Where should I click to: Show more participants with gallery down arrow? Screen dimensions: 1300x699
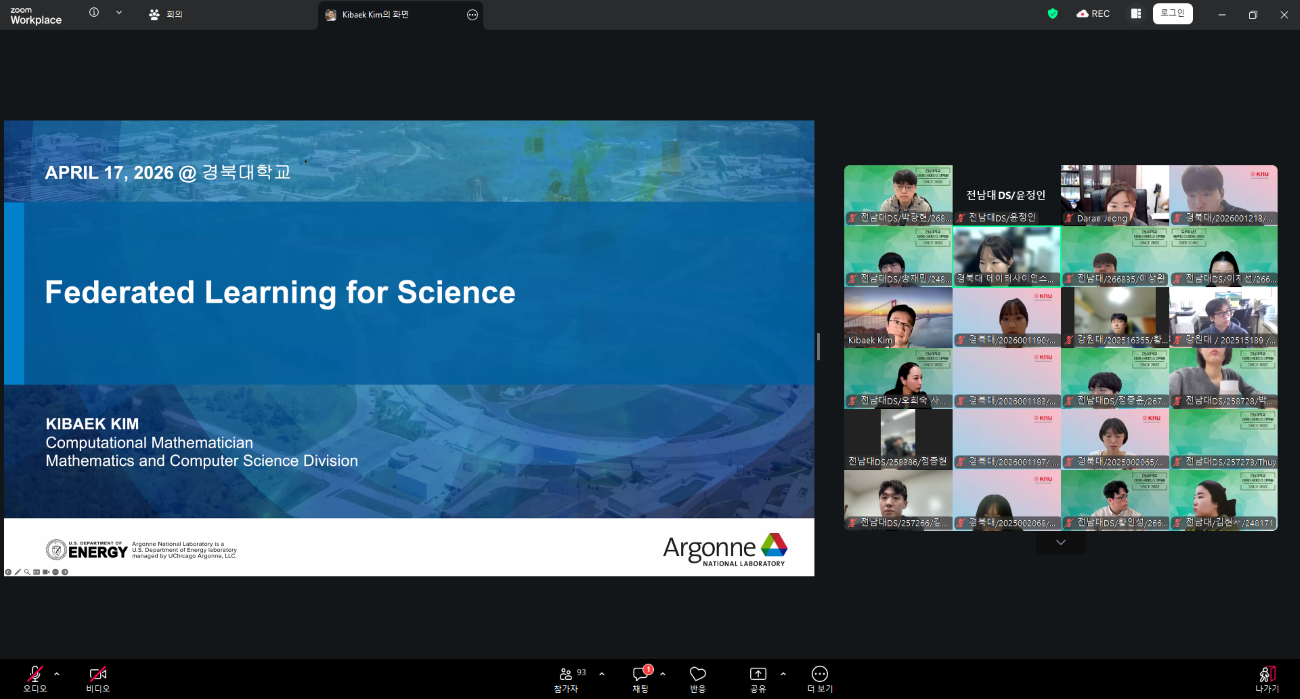click(x=1061, y=542)
